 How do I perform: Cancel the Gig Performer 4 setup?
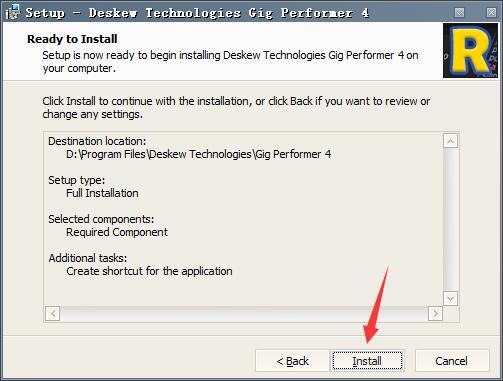452,360
